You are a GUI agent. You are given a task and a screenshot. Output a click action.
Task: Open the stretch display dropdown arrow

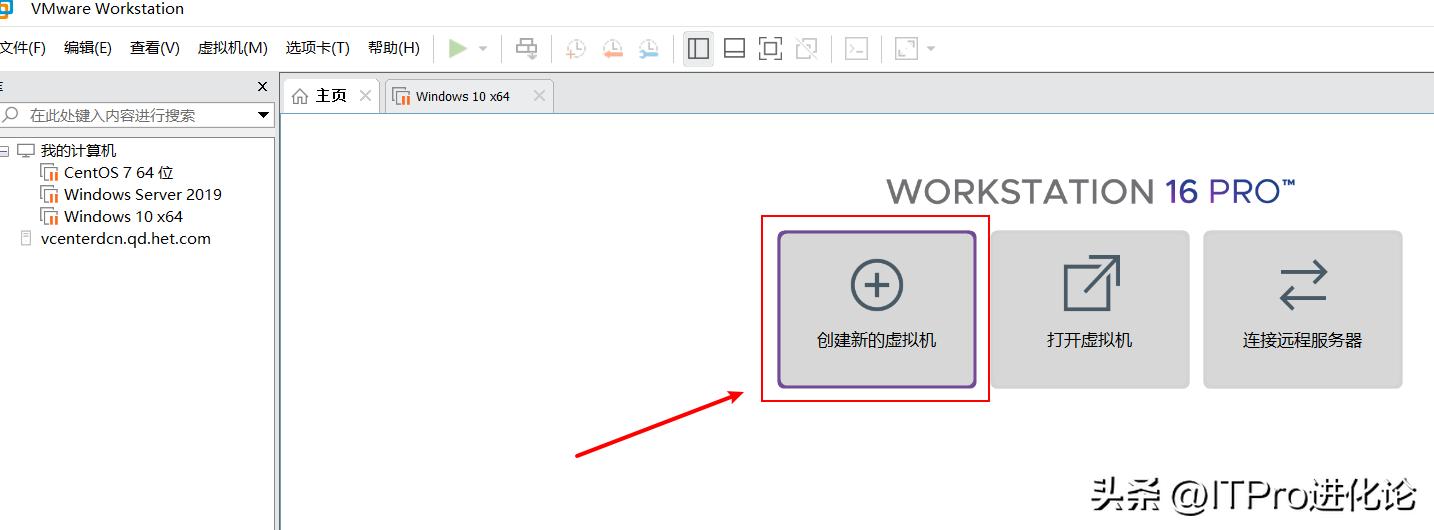(x=931, y=48)
